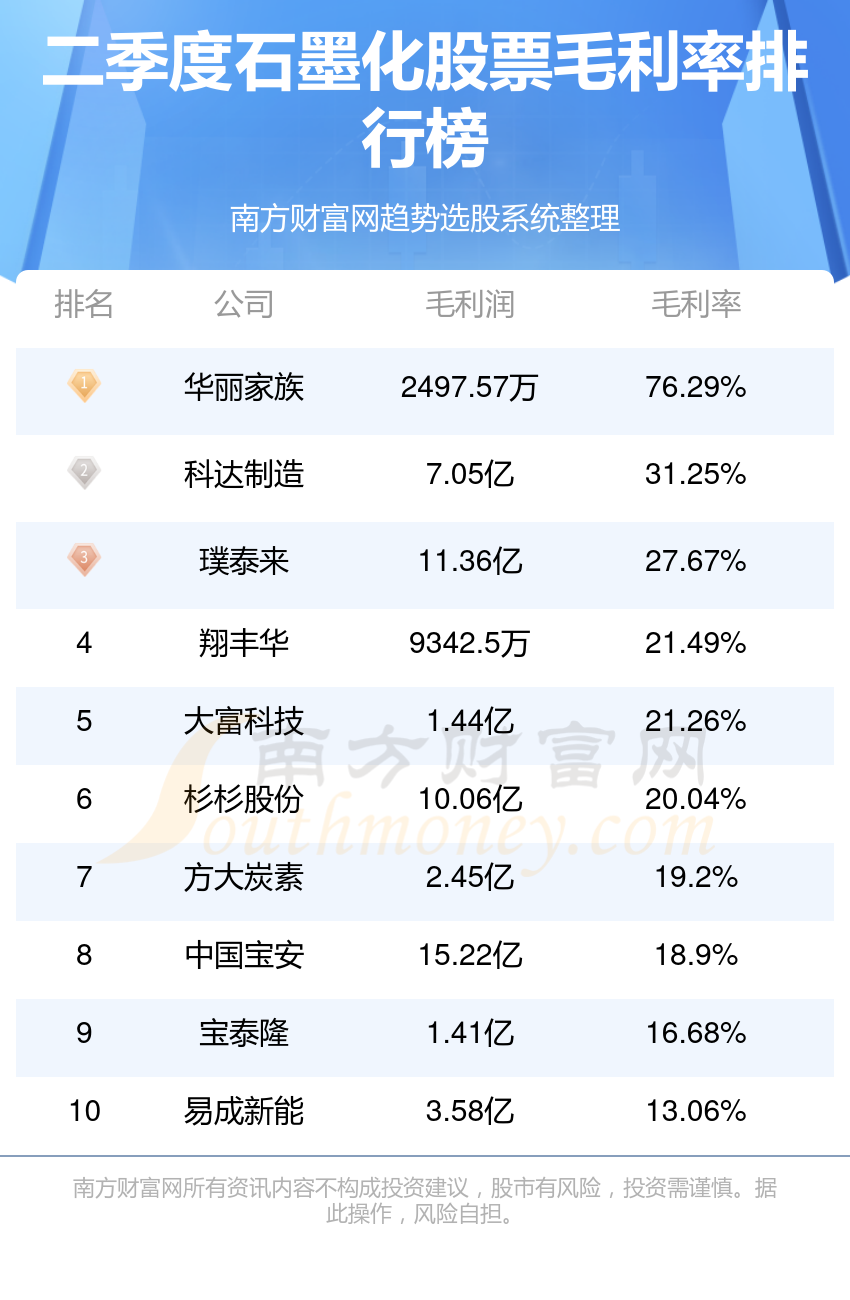
Task: Open company 科达制造 entry
Action: [x=243, y=474]
